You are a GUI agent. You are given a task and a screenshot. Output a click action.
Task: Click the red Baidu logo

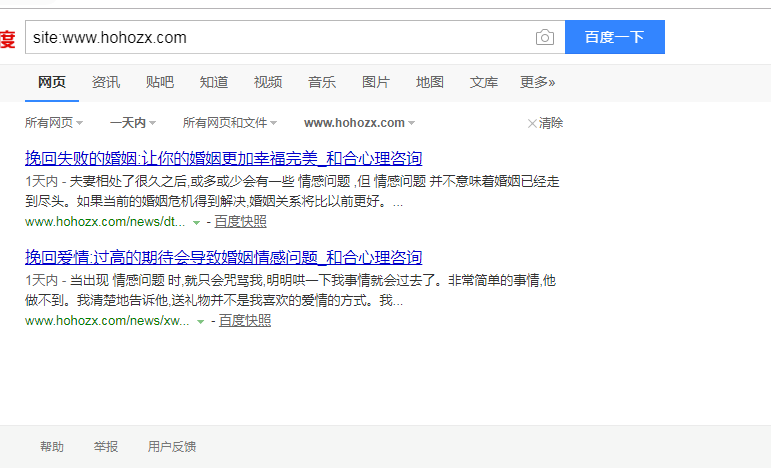pyautogui.click(x=7, y=39)
